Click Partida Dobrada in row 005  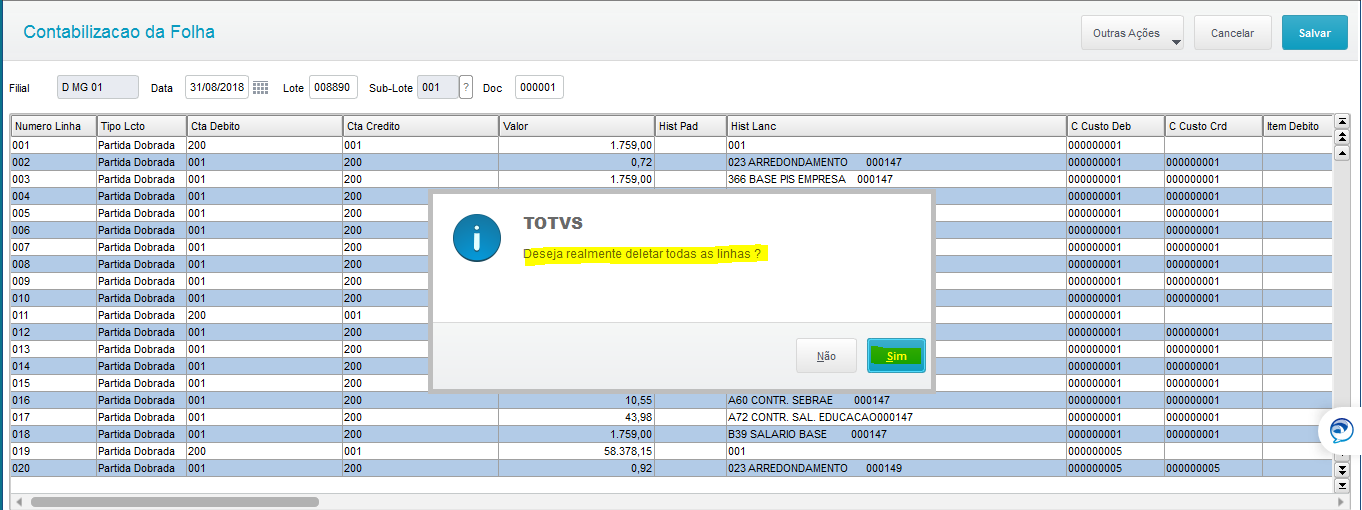[x=141, y=213]
